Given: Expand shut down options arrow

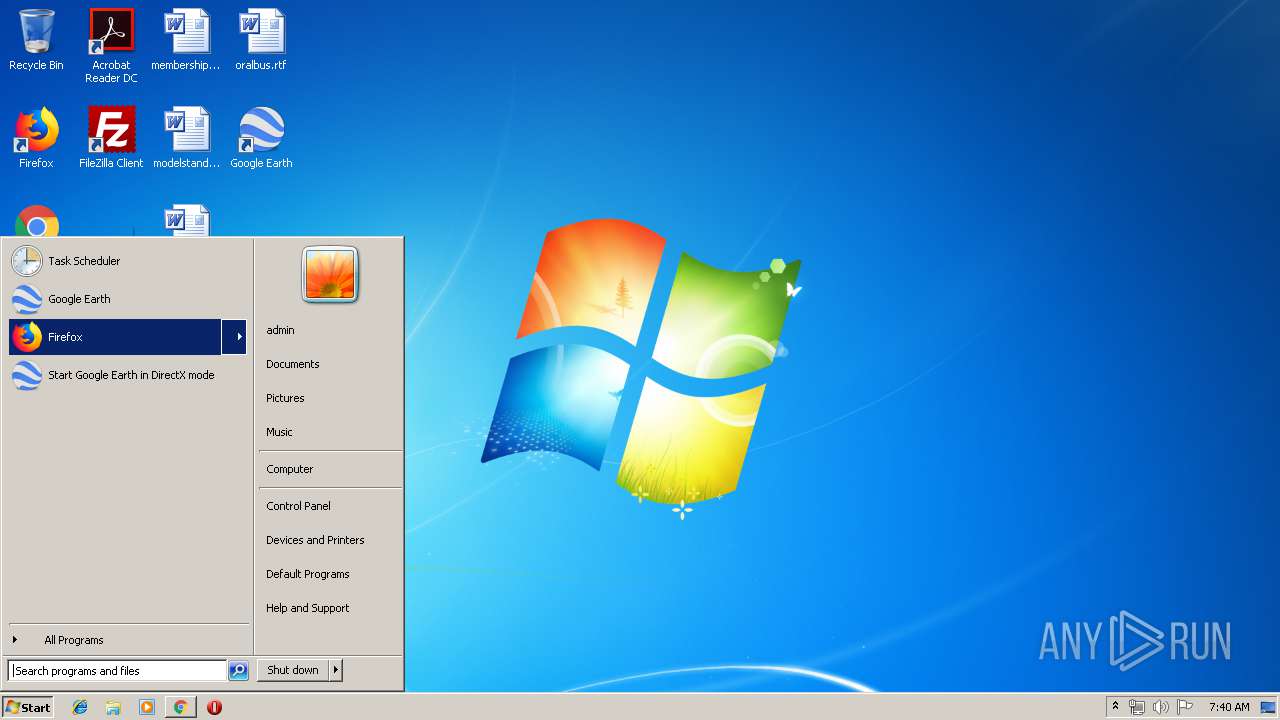Looking at the screenshot, I should pyautogui.click(x=336, y=670).
